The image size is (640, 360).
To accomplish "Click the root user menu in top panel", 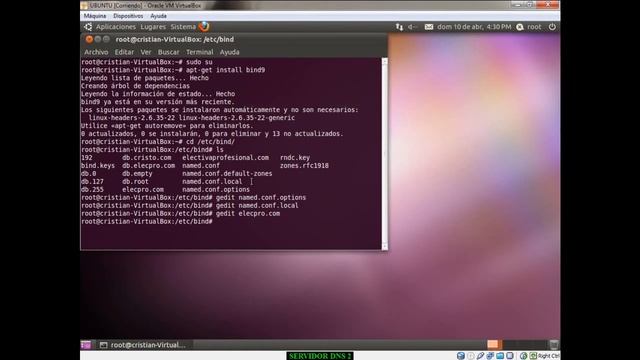I will pos(534,27).
